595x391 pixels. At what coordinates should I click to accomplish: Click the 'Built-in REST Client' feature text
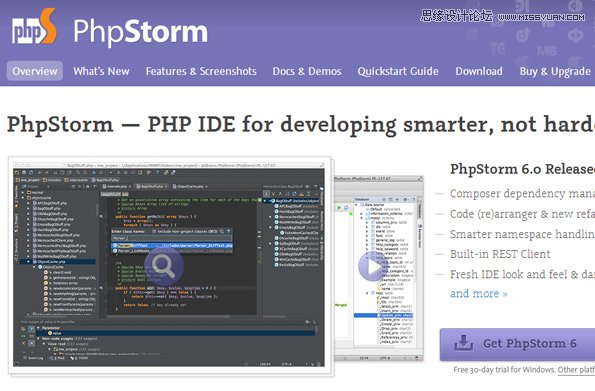pyautogui.click(x=500, y=254)
